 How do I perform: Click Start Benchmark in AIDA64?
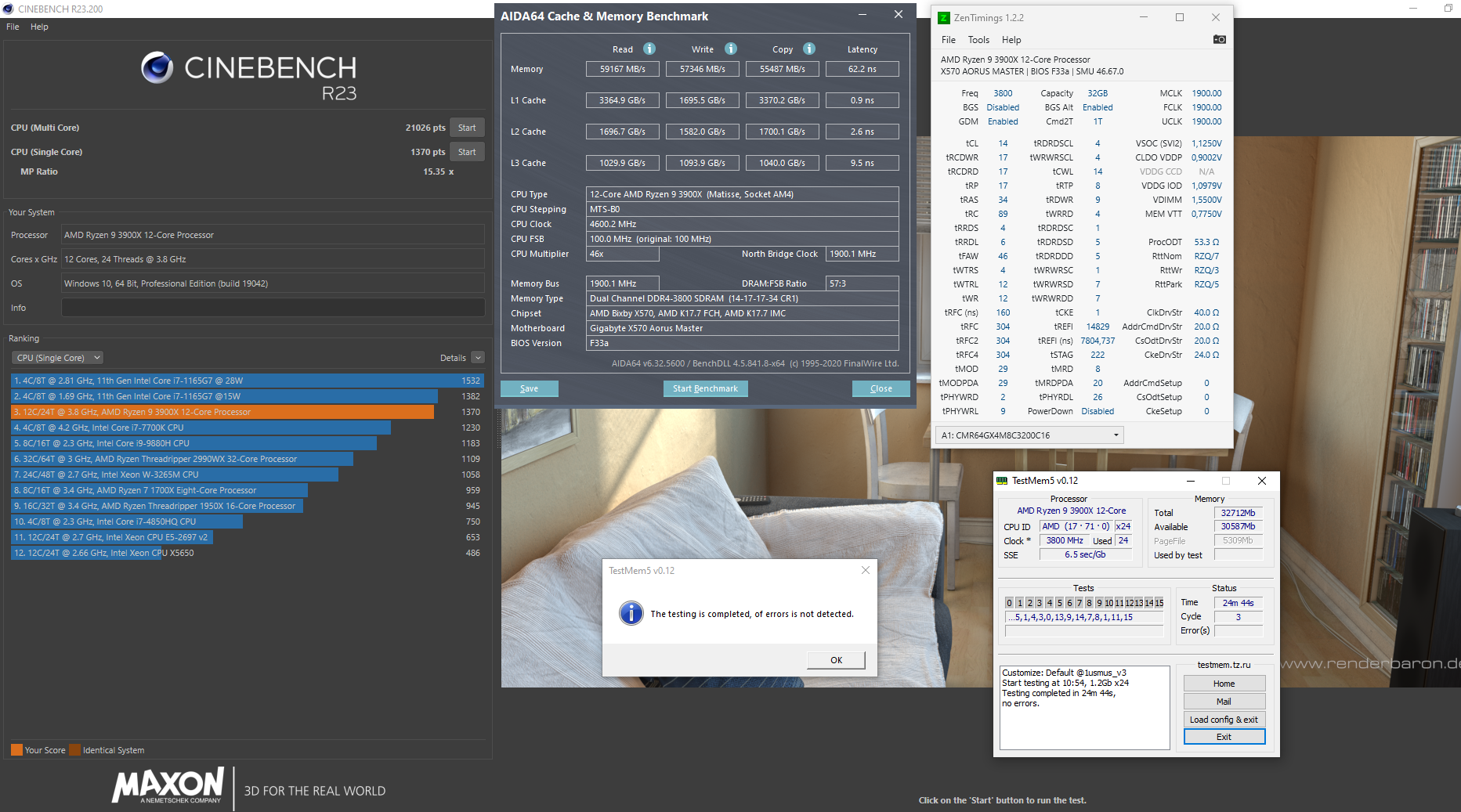point(705,388)
